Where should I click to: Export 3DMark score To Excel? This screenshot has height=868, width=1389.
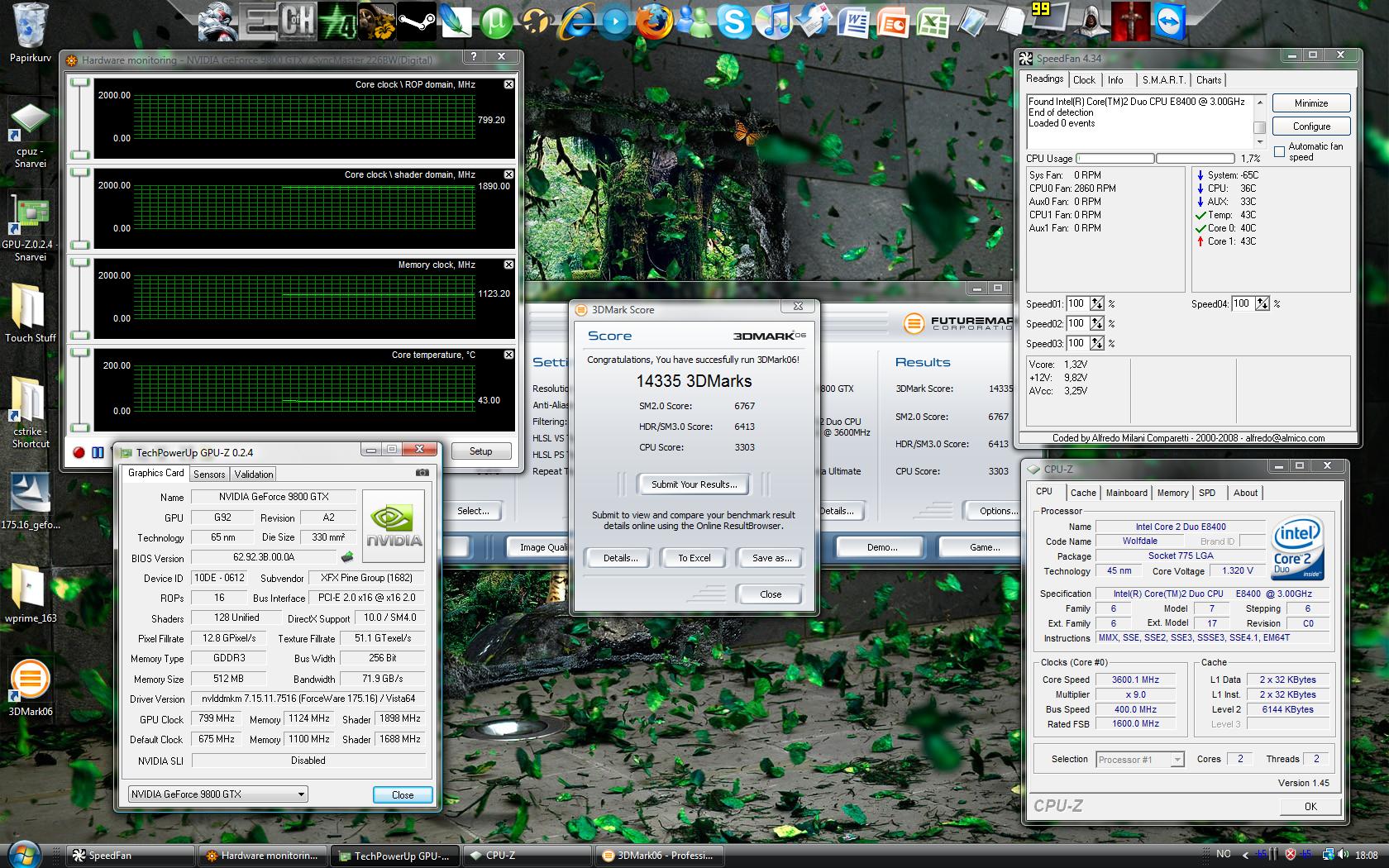point(694,558)
